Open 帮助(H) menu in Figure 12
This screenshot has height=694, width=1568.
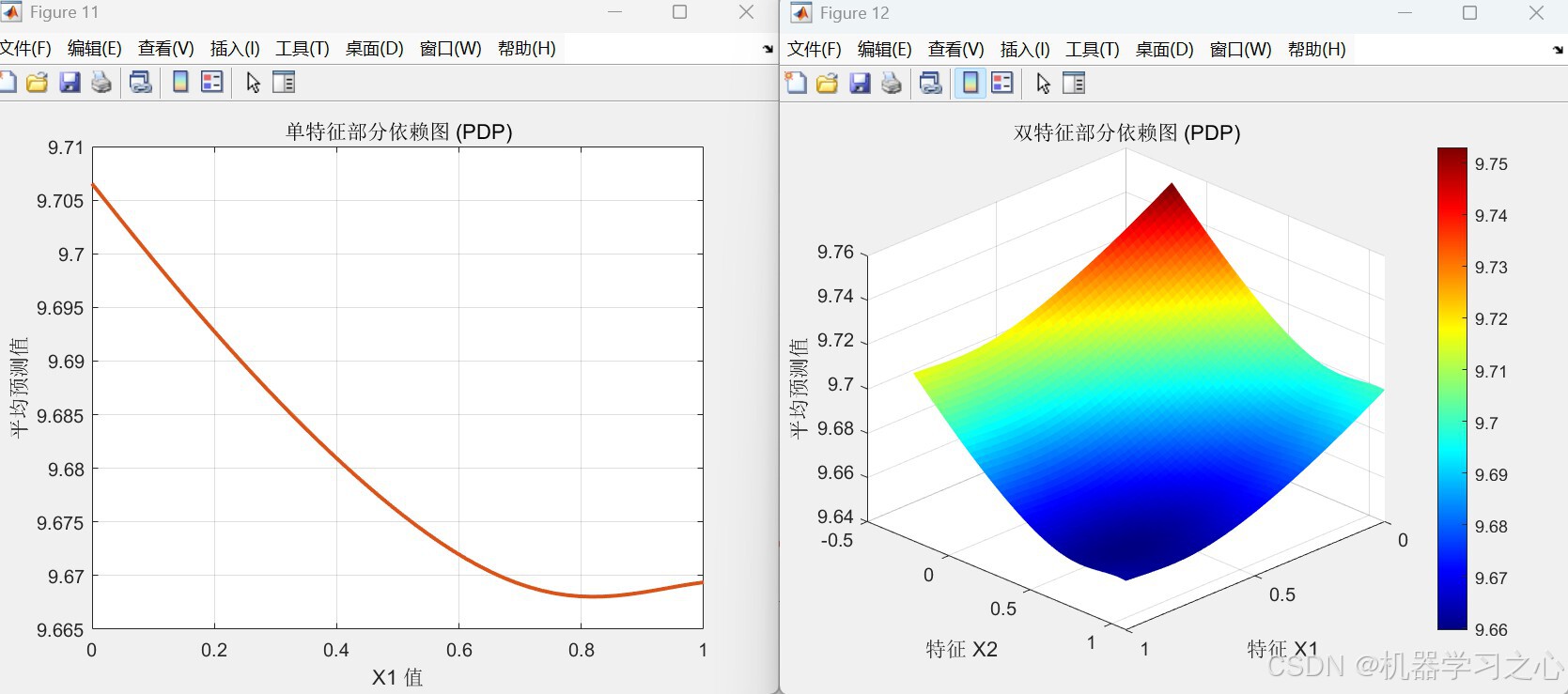click(x=1317, y=50)
